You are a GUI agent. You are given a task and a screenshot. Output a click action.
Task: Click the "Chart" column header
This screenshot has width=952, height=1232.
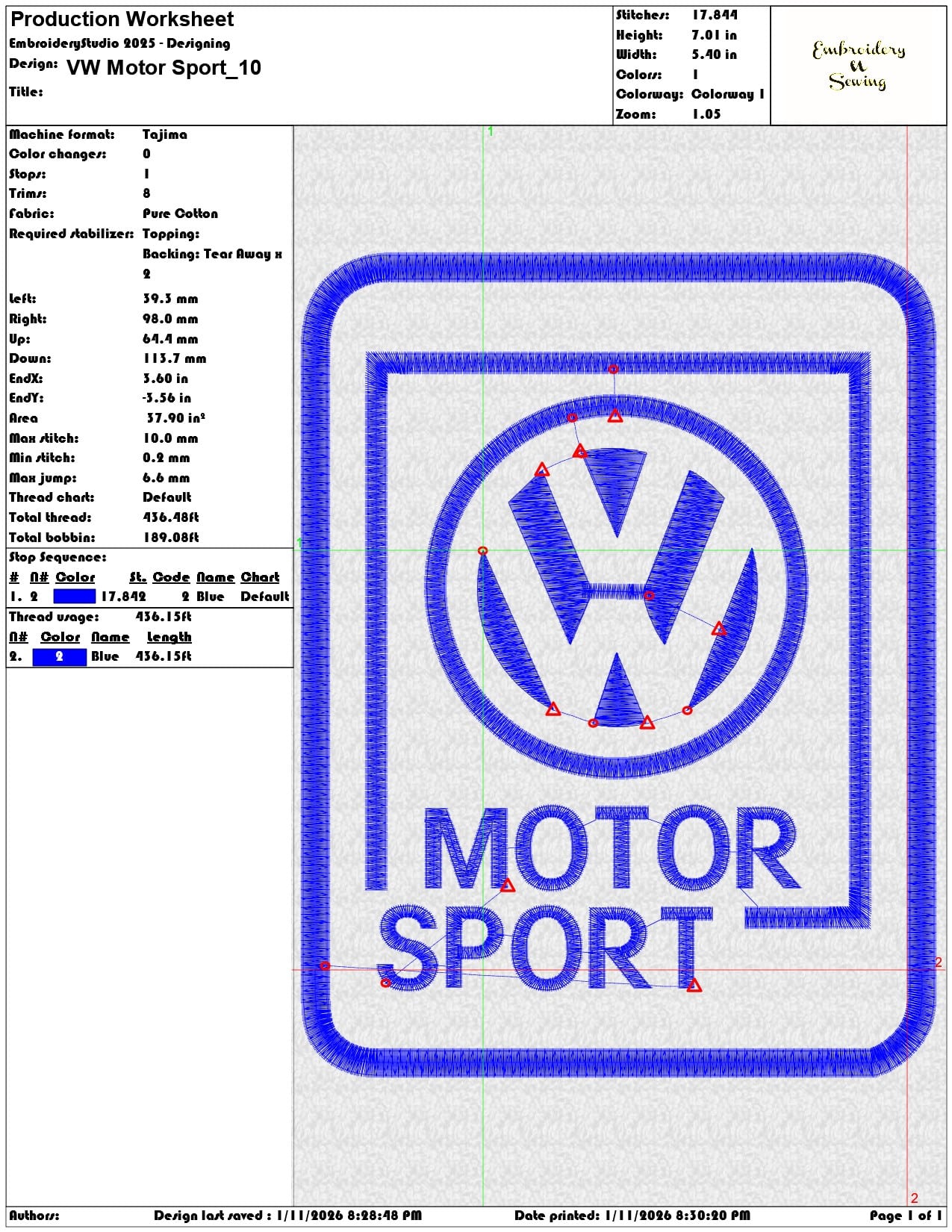(x=260, y=577)
